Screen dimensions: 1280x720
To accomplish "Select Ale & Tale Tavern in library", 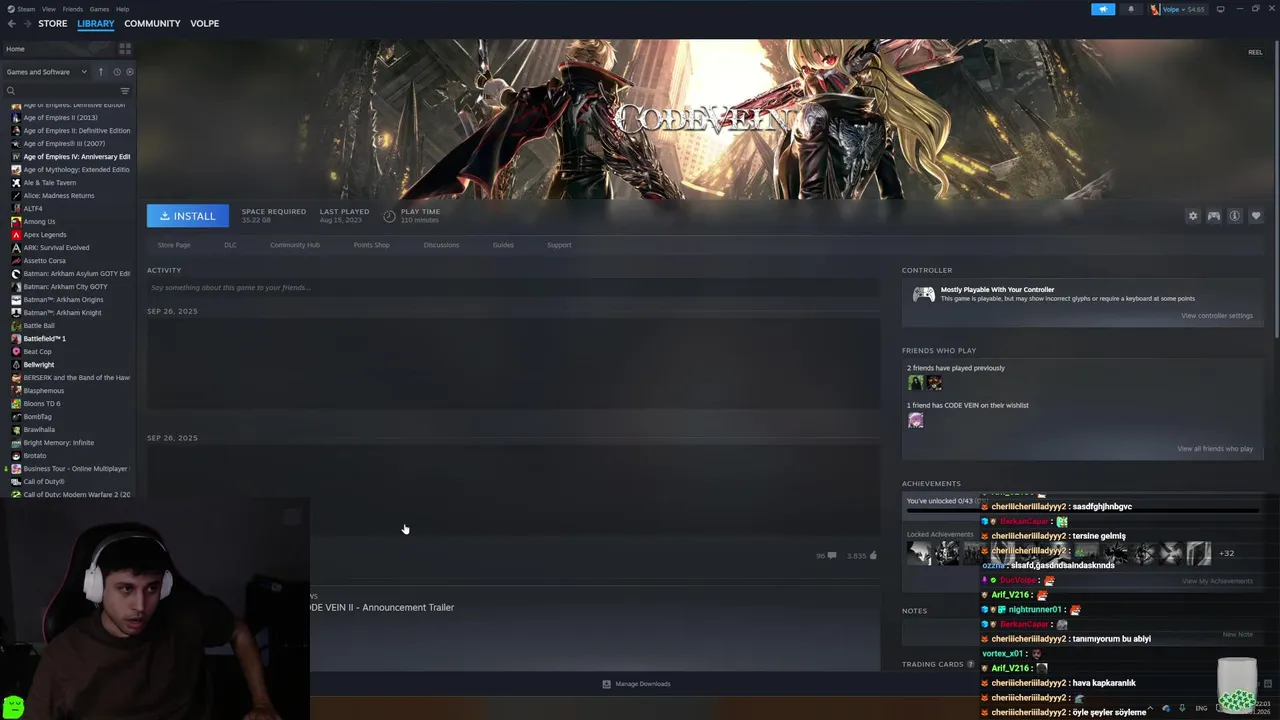I will click(x=49, y=183).
